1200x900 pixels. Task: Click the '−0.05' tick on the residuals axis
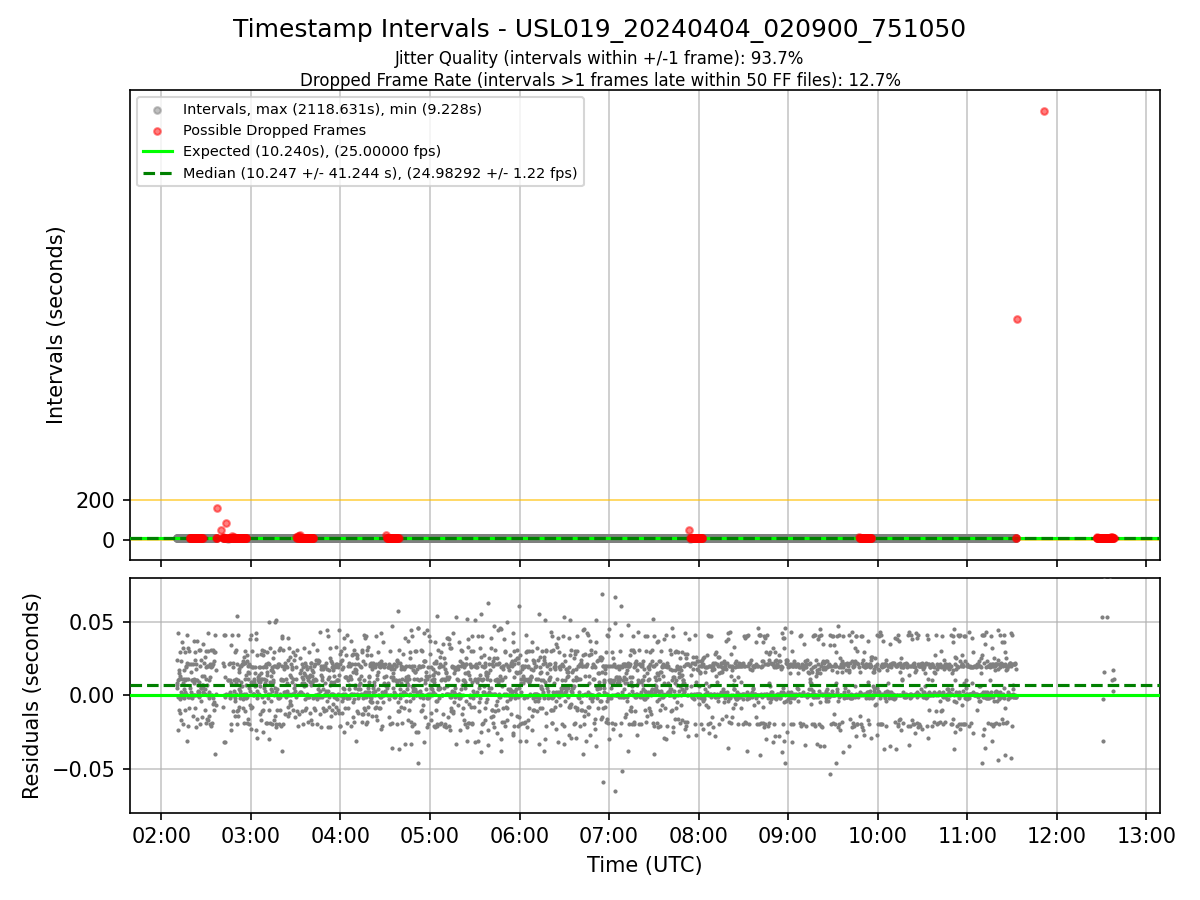[x=86, y=769]
